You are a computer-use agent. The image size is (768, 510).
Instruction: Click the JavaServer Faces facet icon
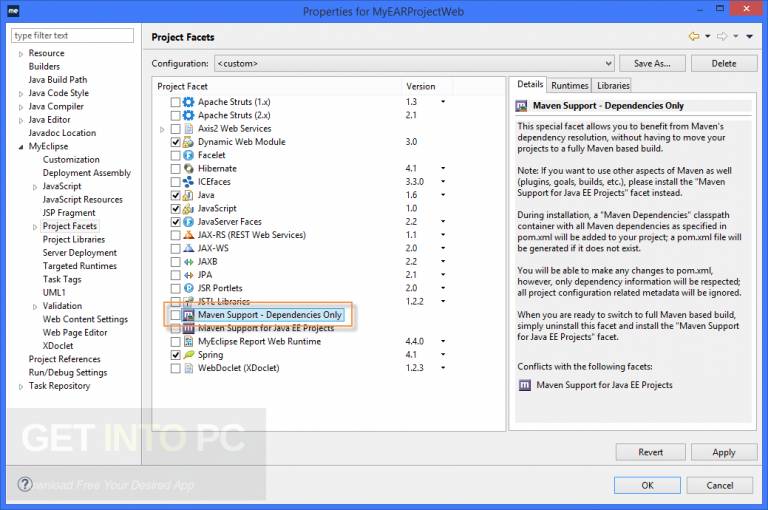point(189,222)
